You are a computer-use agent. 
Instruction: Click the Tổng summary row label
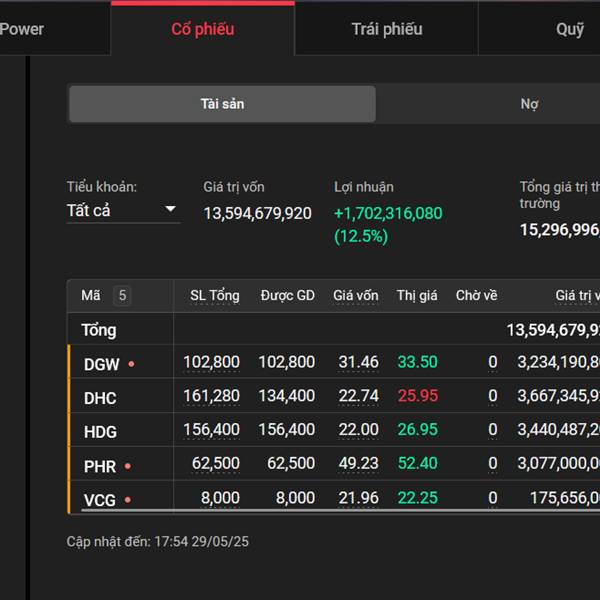pos(99,330)
